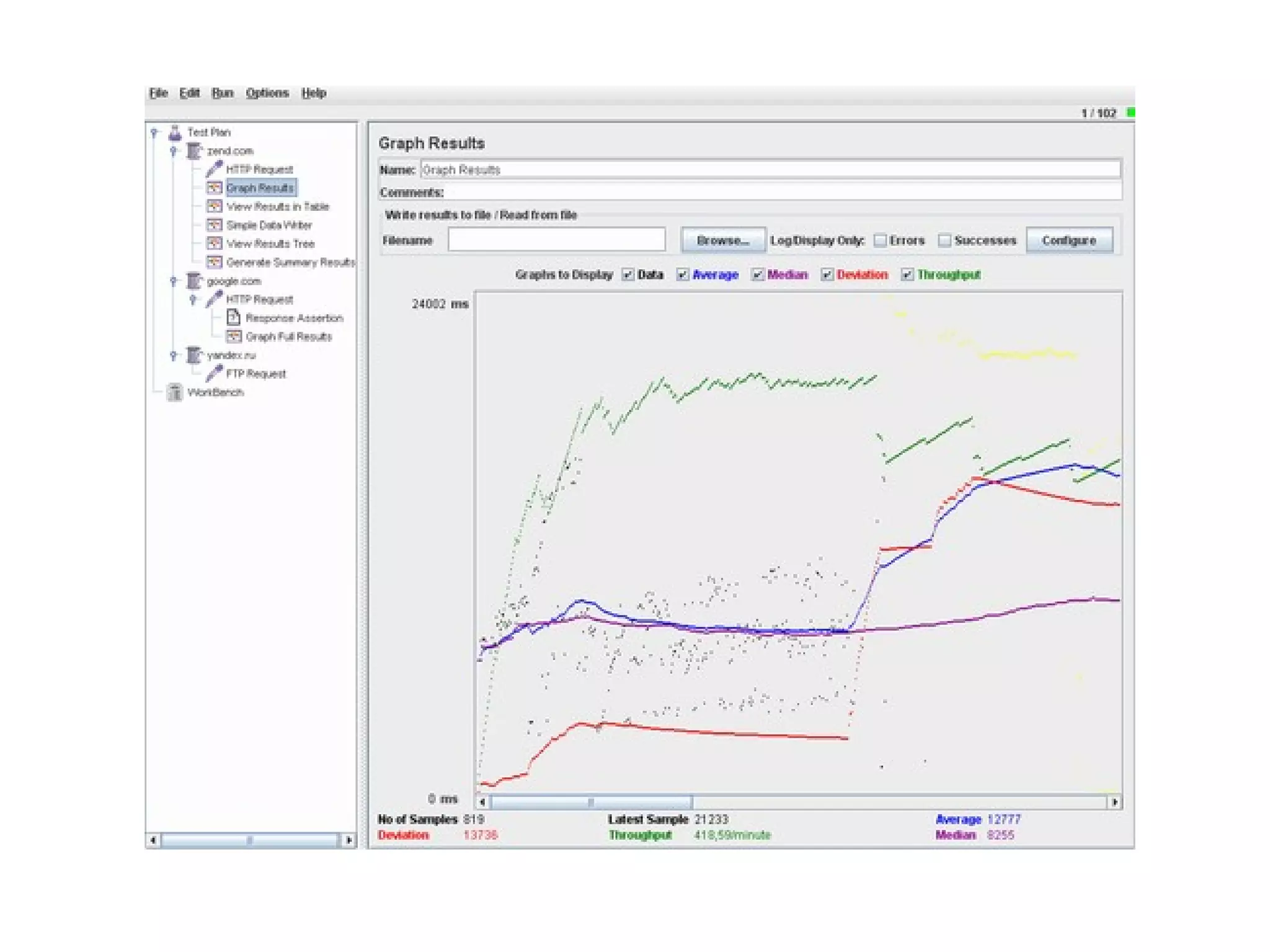1270x952 pixels.
Task: Click the FTP Request sampler pipette icon
Action: click(x=214, y=373)
